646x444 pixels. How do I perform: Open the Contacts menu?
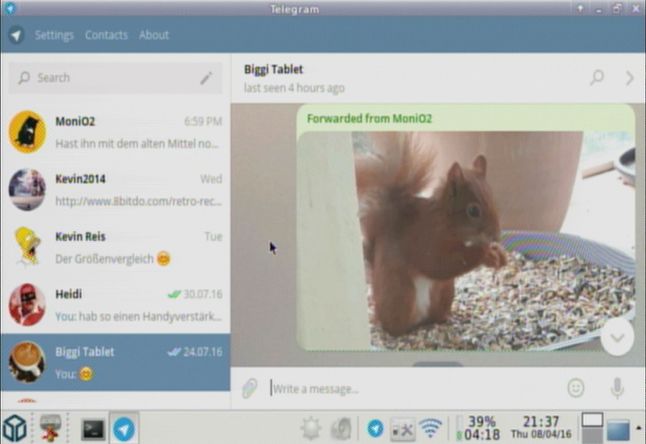[x=106, y=35]
